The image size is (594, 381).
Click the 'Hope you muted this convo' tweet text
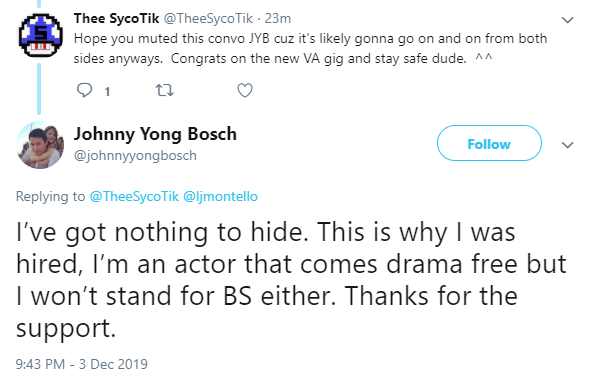point(310,48)
